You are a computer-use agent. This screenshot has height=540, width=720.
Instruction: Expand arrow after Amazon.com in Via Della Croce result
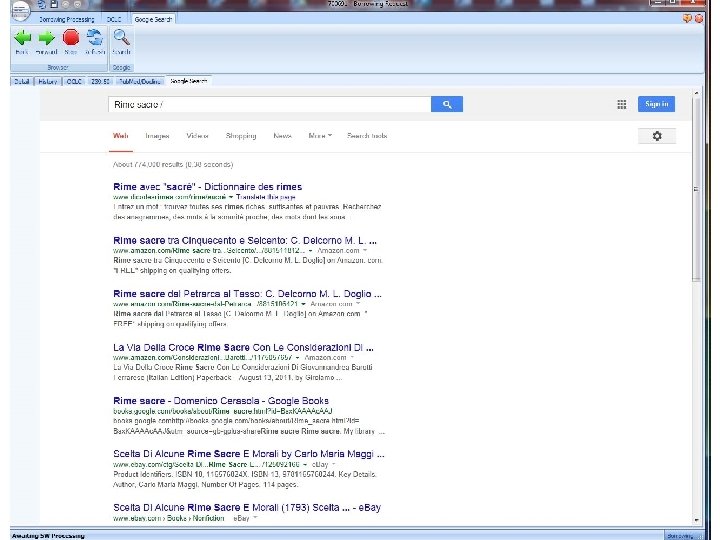coord(352,358)
